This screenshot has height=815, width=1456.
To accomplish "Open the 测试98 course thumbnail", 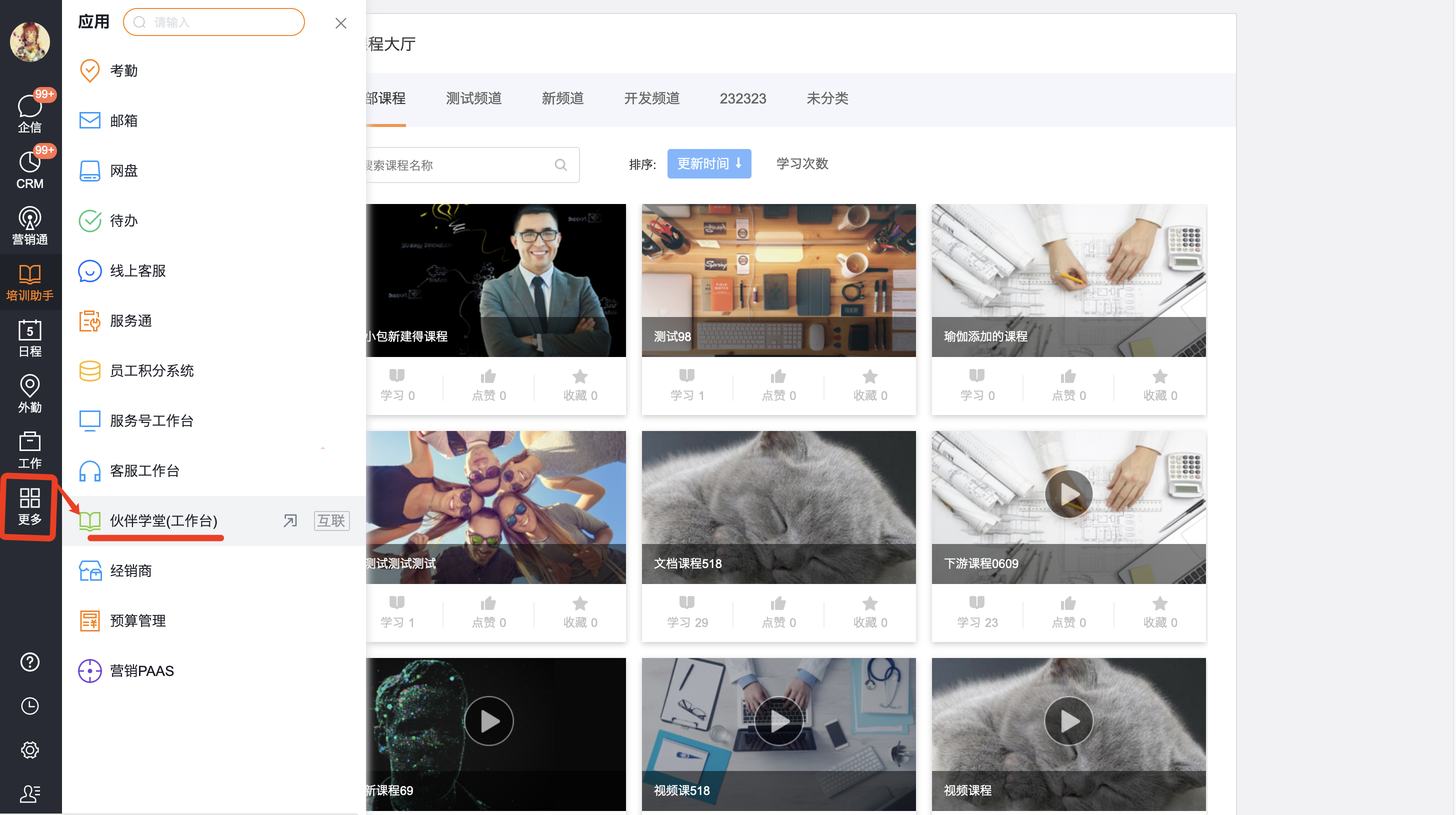I will coord(779,280).
